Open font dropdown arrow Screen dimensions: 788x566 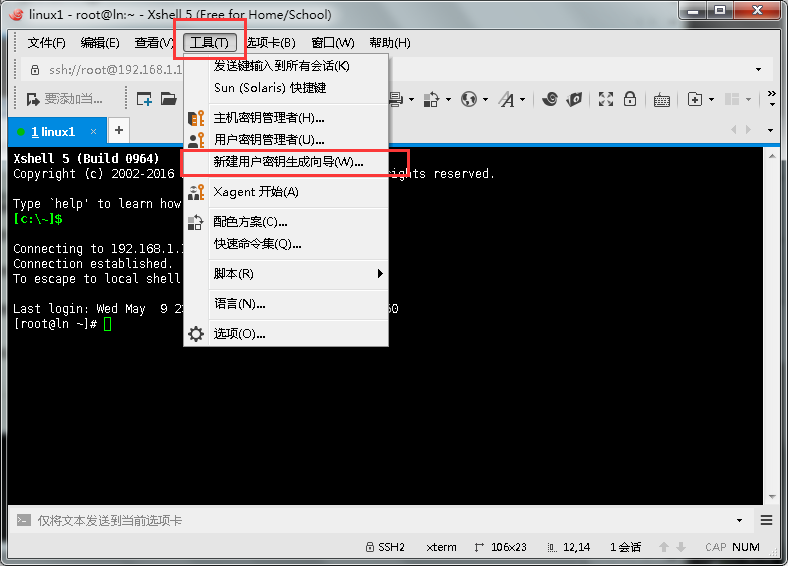pyautogui.click(x=522, y=100)
